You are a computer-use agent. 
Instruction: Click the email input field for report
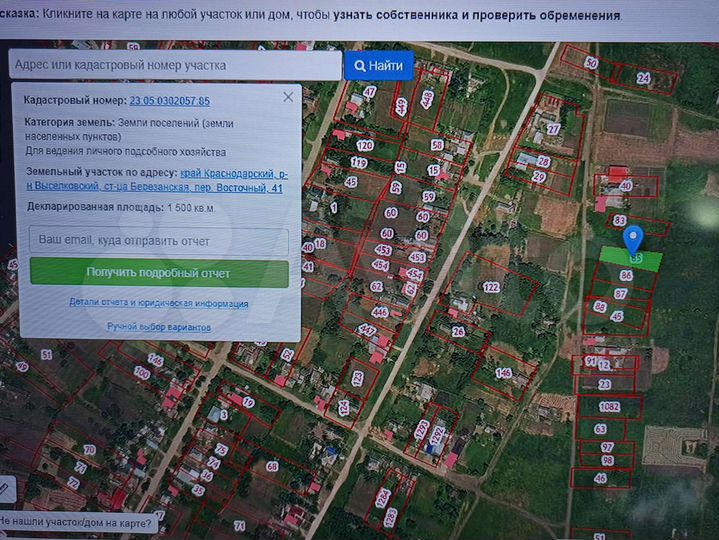tap(159, 241)
